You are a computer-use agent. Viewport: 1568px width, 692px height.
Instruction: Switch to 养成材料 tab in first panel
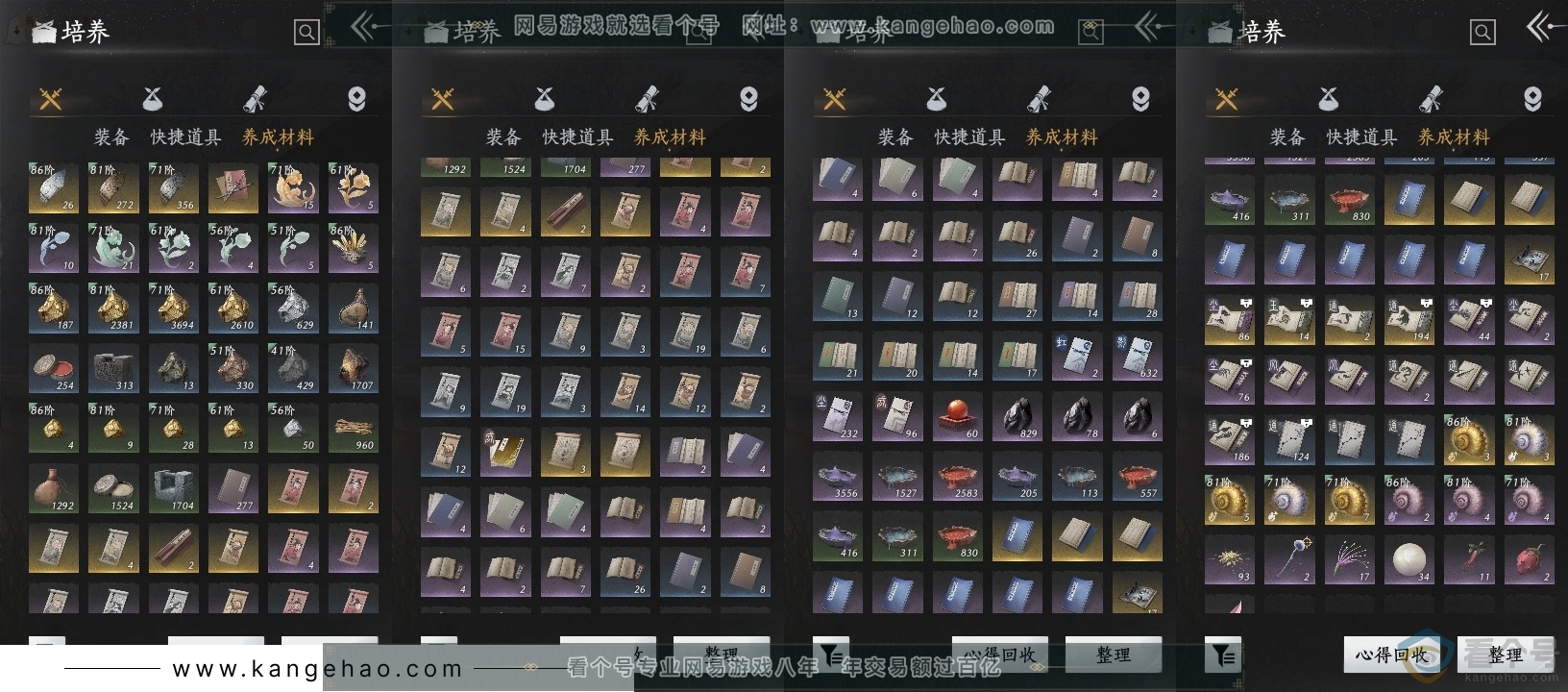278,137
